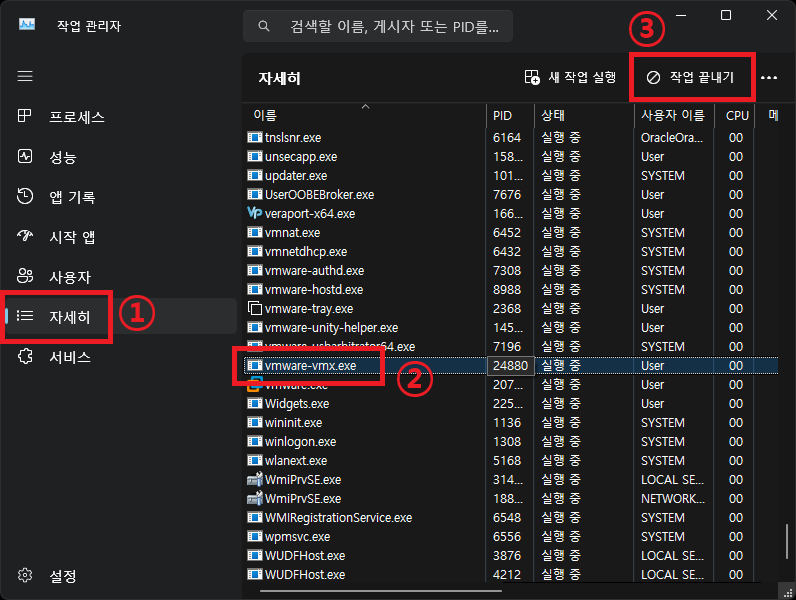
Task: Click 작업 끝내기 (End task) button
Action: [690, 77]
